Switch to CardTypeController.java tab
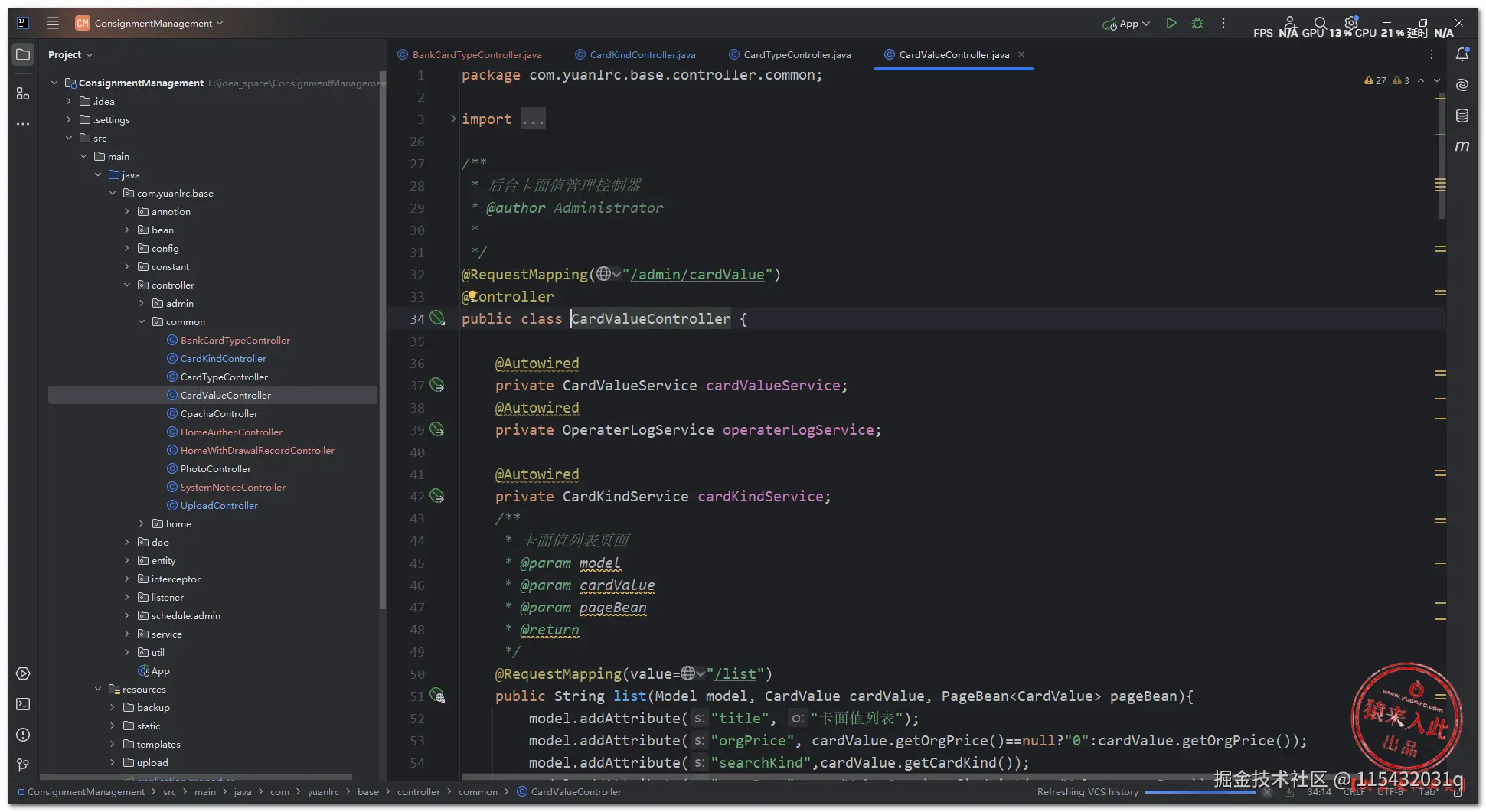Screen dimensions: 1486x812 [790, 54]
